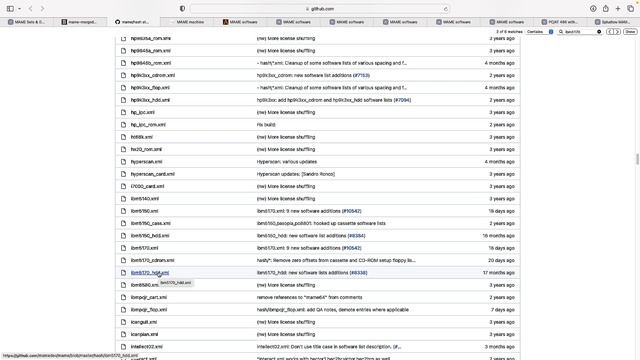Screen dimensions: 640x360
Task: Open hp9845a_rom.xml file
Action: (151, 51)
